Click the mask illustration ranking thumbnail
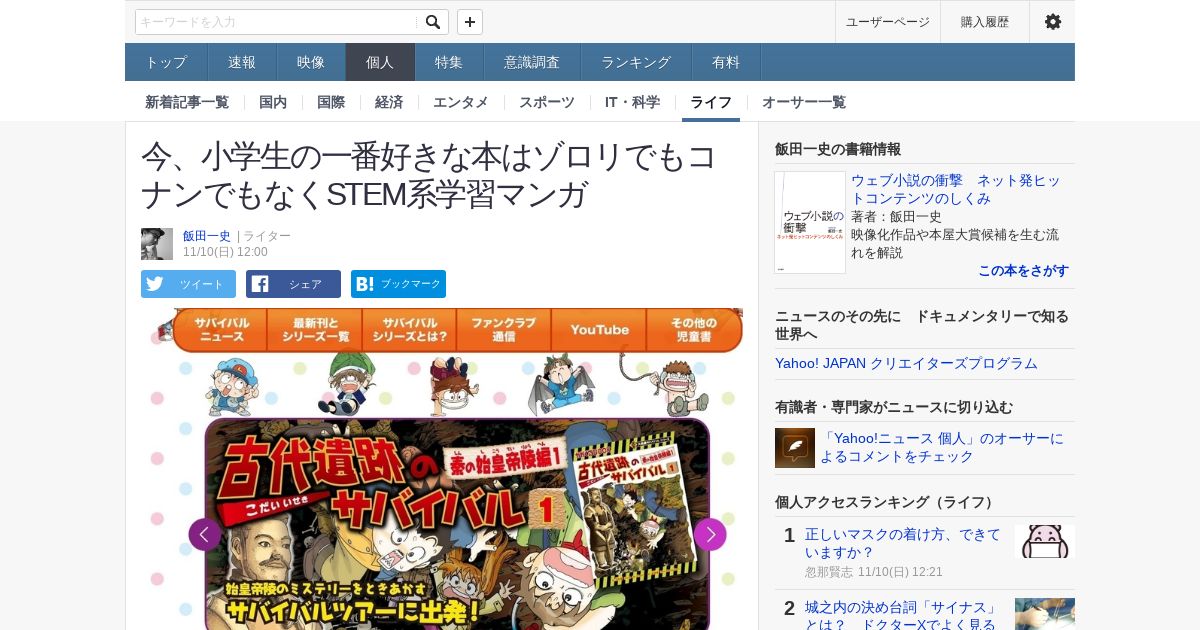 [1045, 541]
